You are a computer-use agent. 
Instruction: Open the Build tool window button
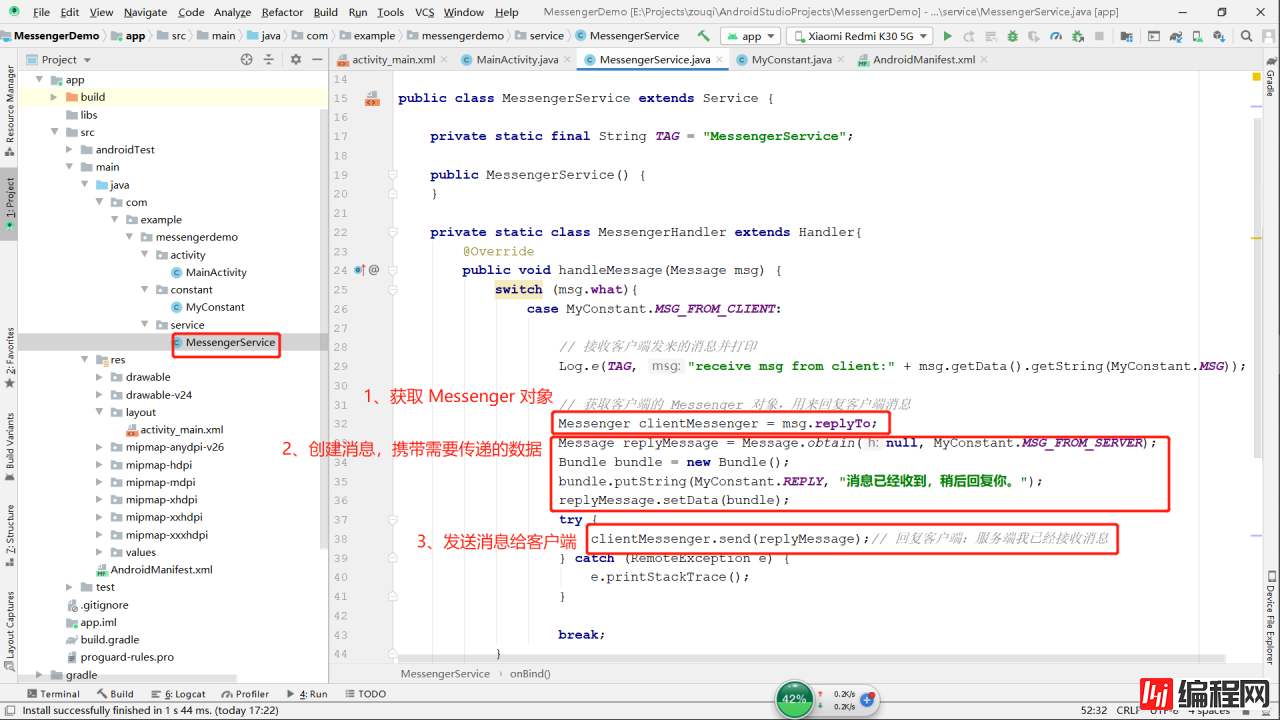click(116, 694)
